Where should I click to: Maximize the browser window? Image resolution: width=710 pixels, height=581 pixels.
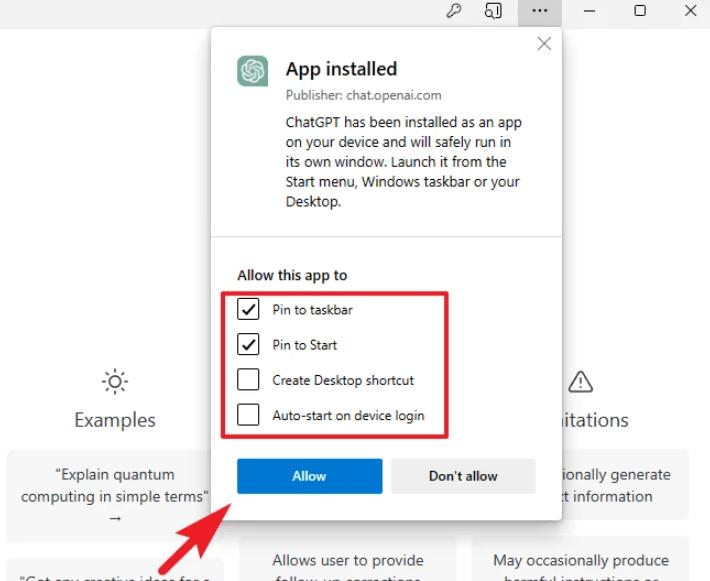pos(640,10)
